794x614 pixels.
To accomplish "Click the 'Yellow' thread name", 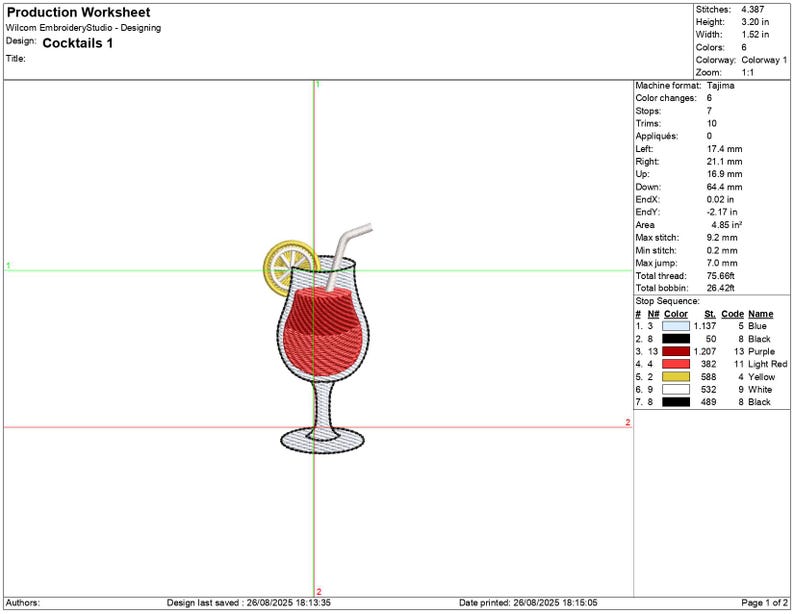I will tap(762, 377).
